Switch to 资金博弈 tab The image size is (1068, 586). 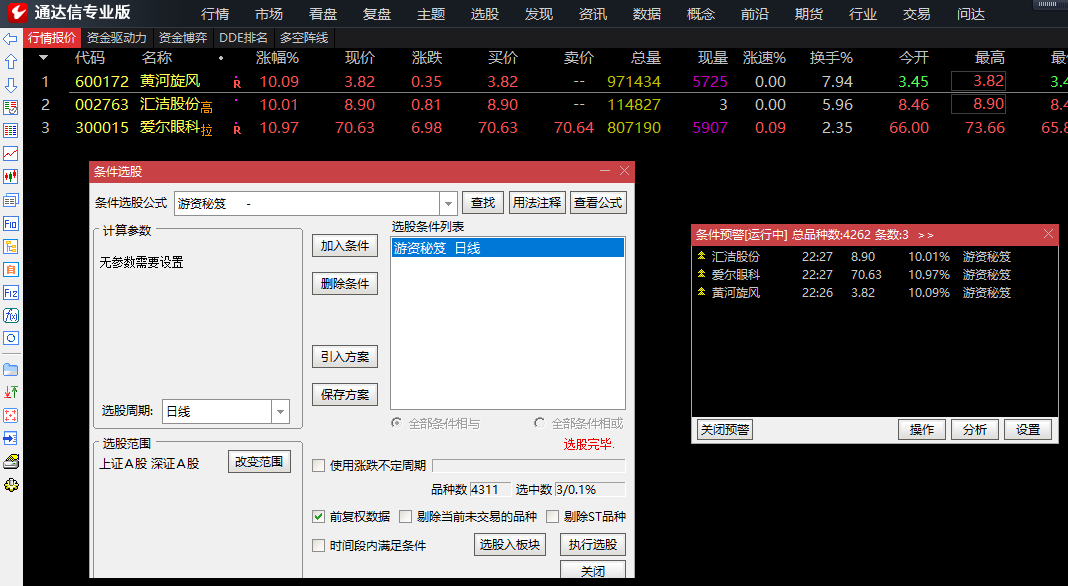click(183, 38)
